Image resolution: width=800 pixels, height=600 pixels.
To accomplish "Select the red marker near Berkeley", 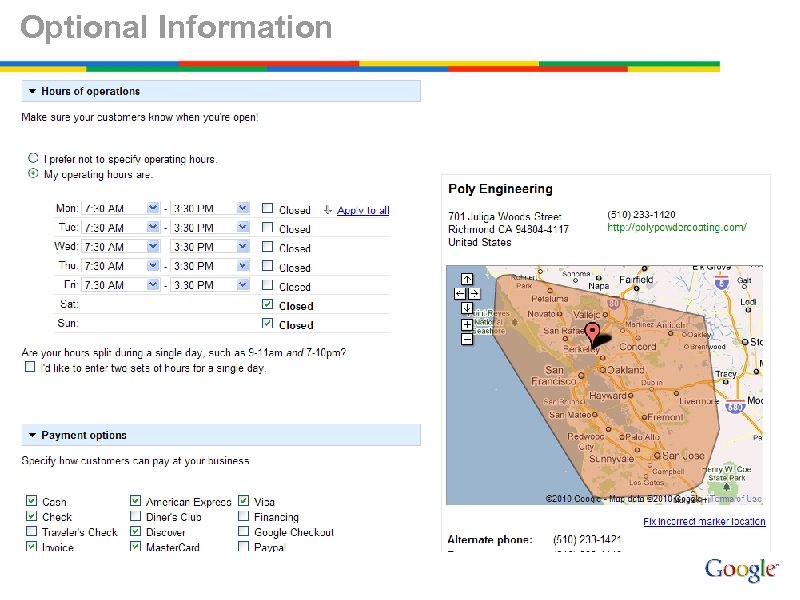I will [591, 330].
